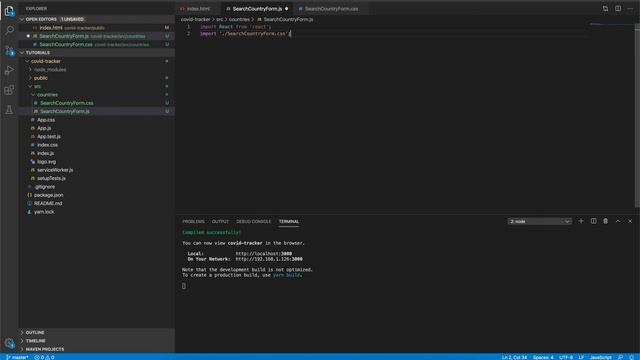The image size is (640, 360).
Task: Click feedback icon in status bar
Action: (x=620, y=357)
